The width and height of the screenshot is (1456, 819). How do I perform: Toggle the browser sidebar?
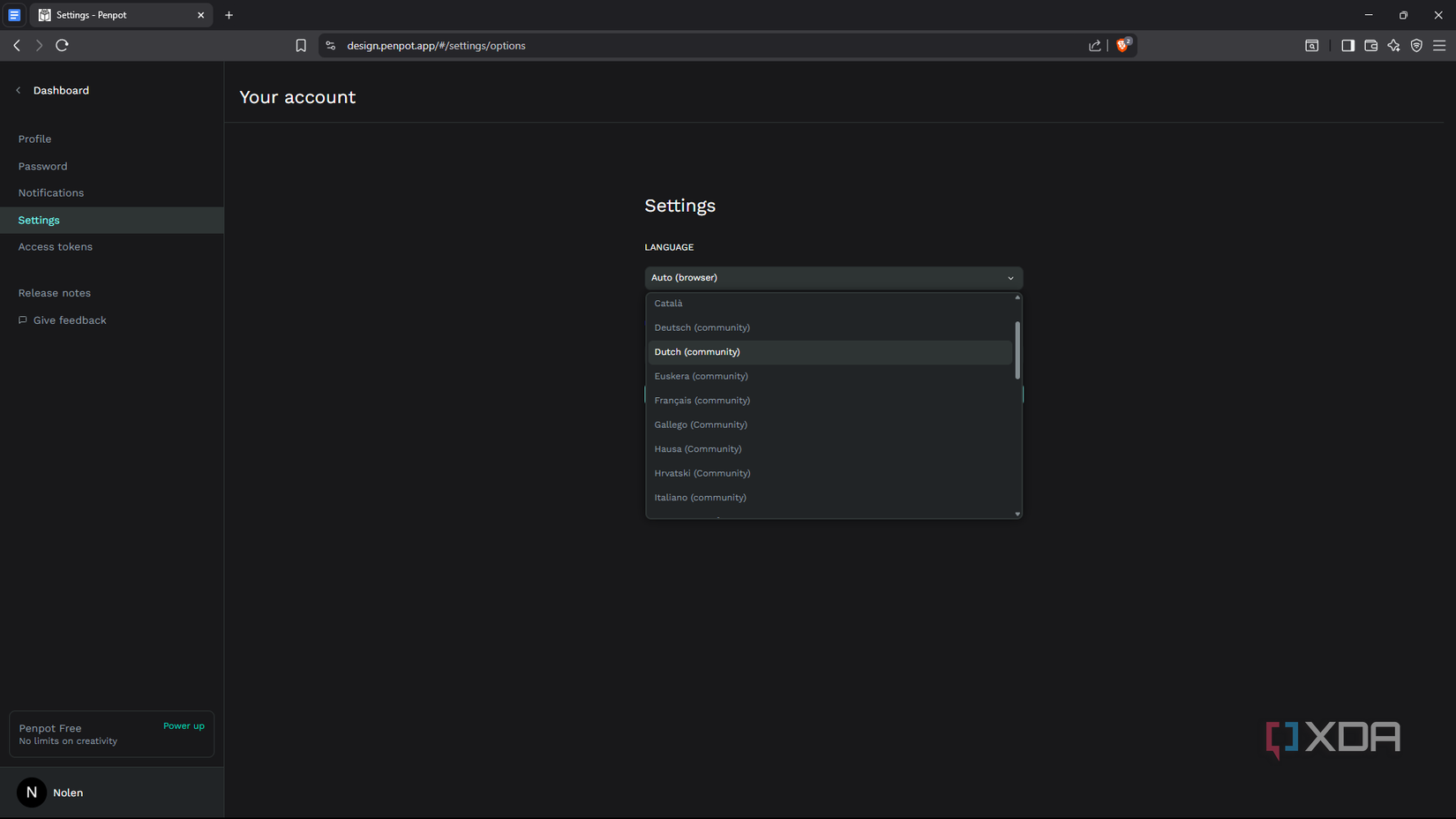1347,45
